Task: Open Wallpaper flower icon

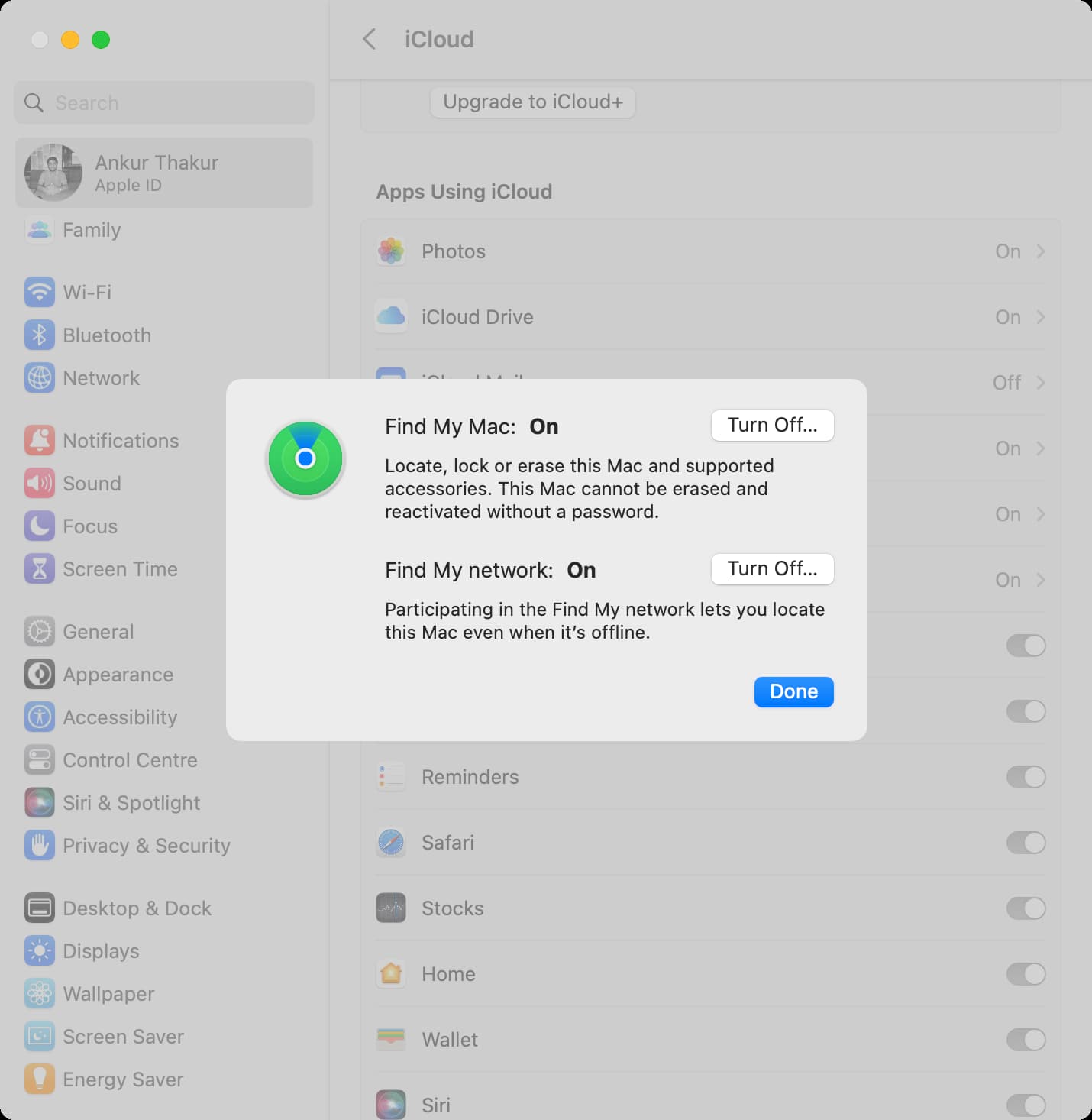Action: pos(40,993)
